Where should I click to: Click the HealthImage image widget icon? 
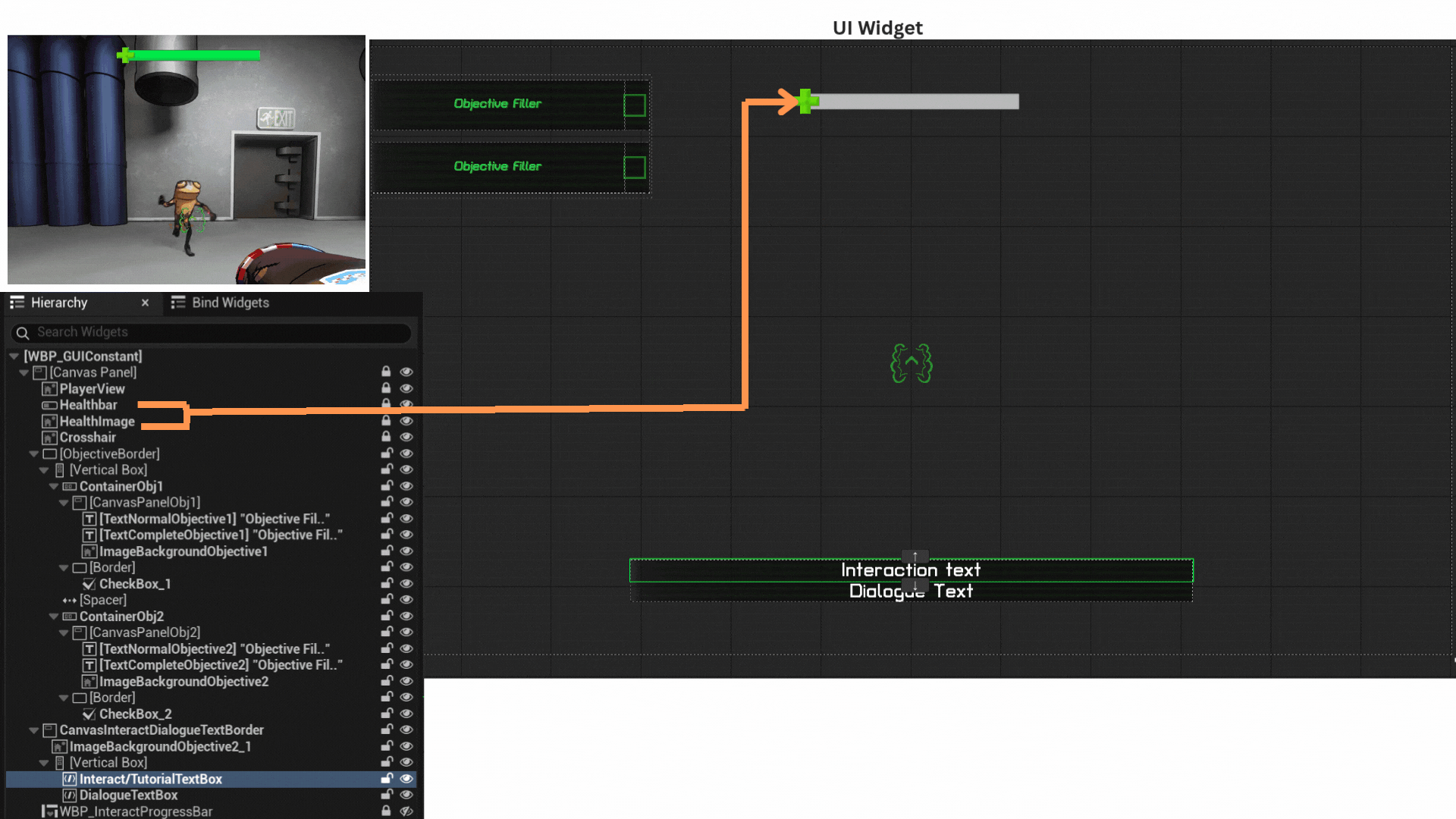tap(49, 422)
